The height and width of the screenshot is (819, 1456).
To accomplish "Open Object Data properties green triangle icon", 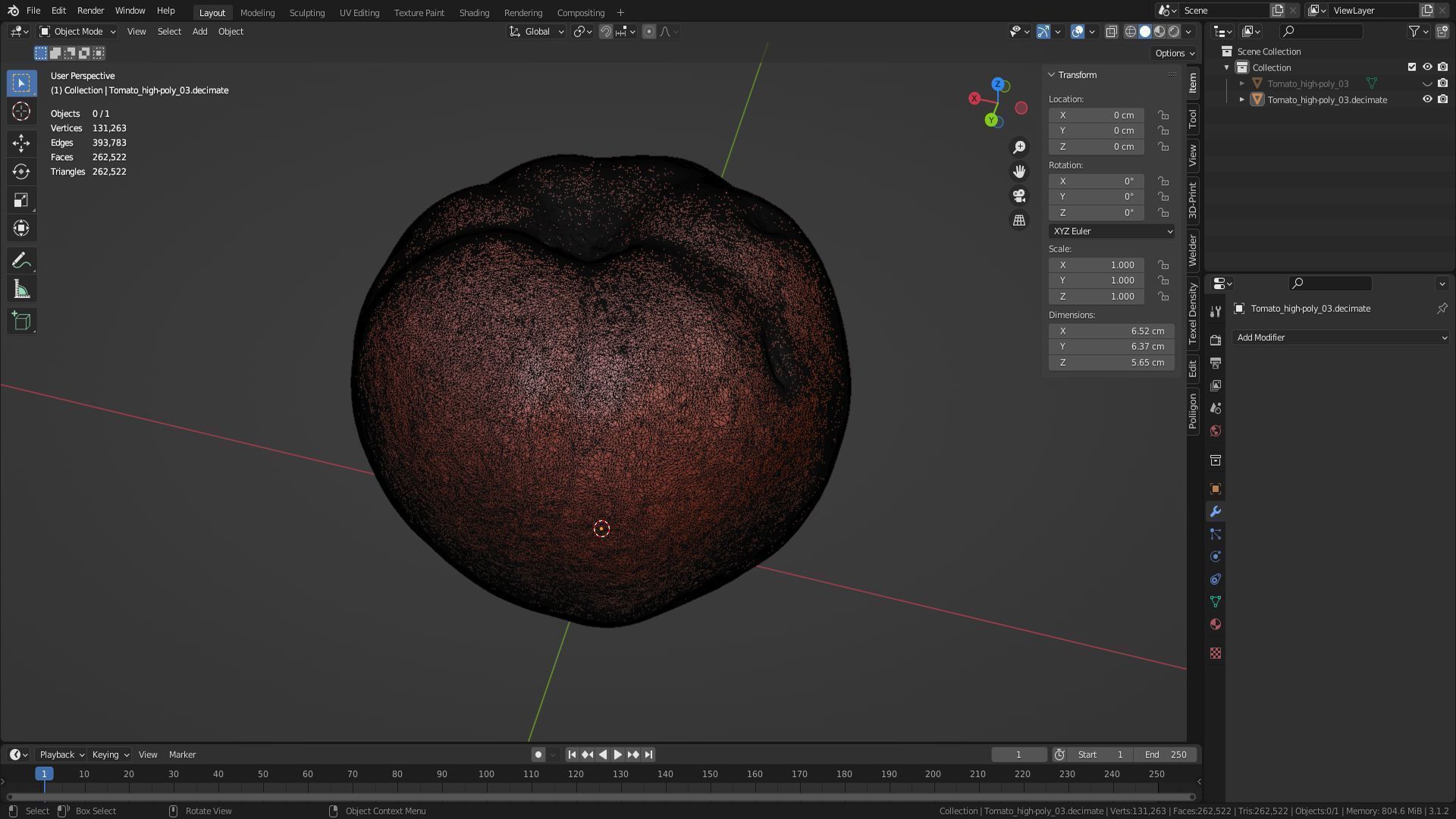I will [x=1216, y=601].
